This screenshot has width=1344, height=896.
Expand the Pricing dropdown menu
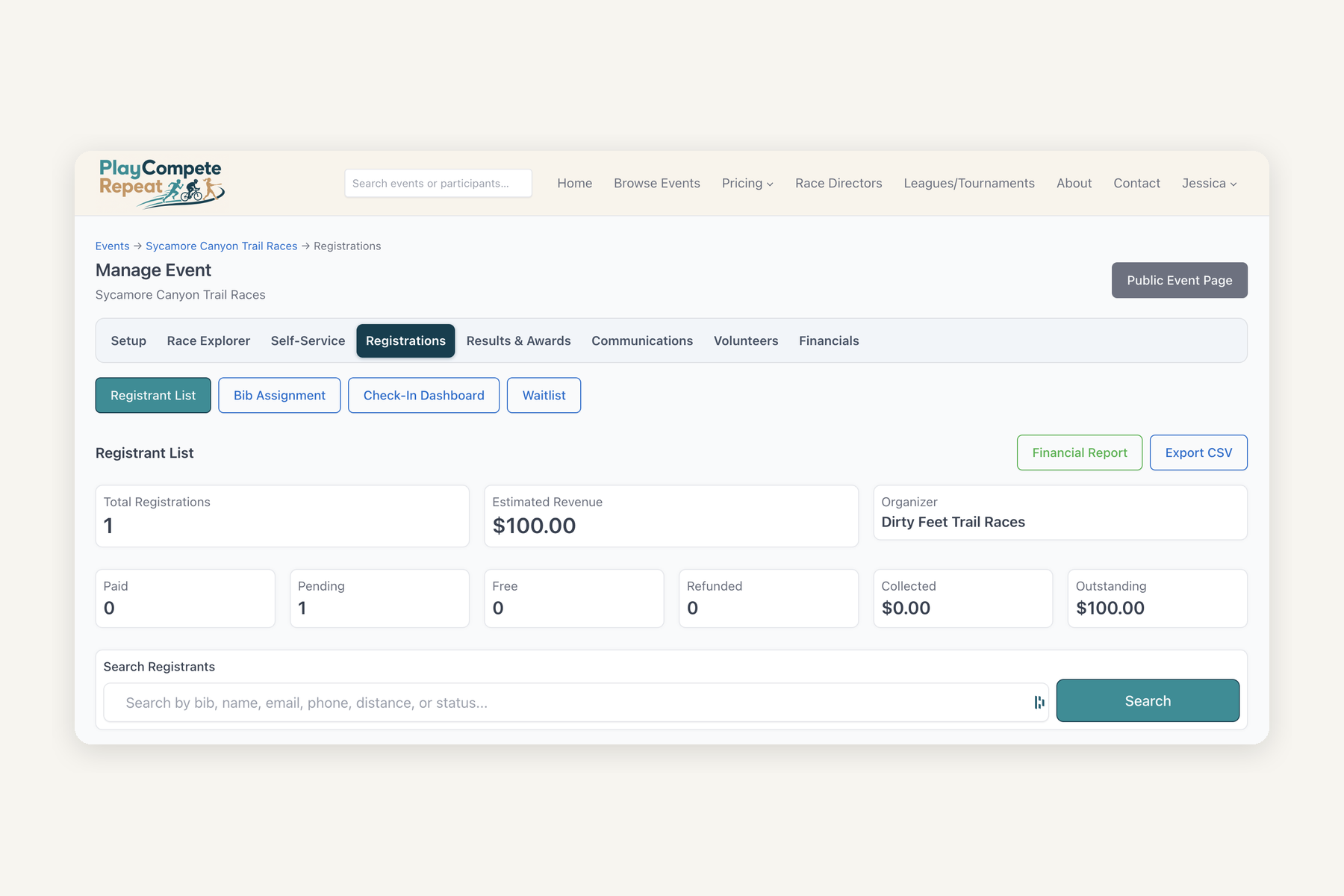click(x=747, y=184)
